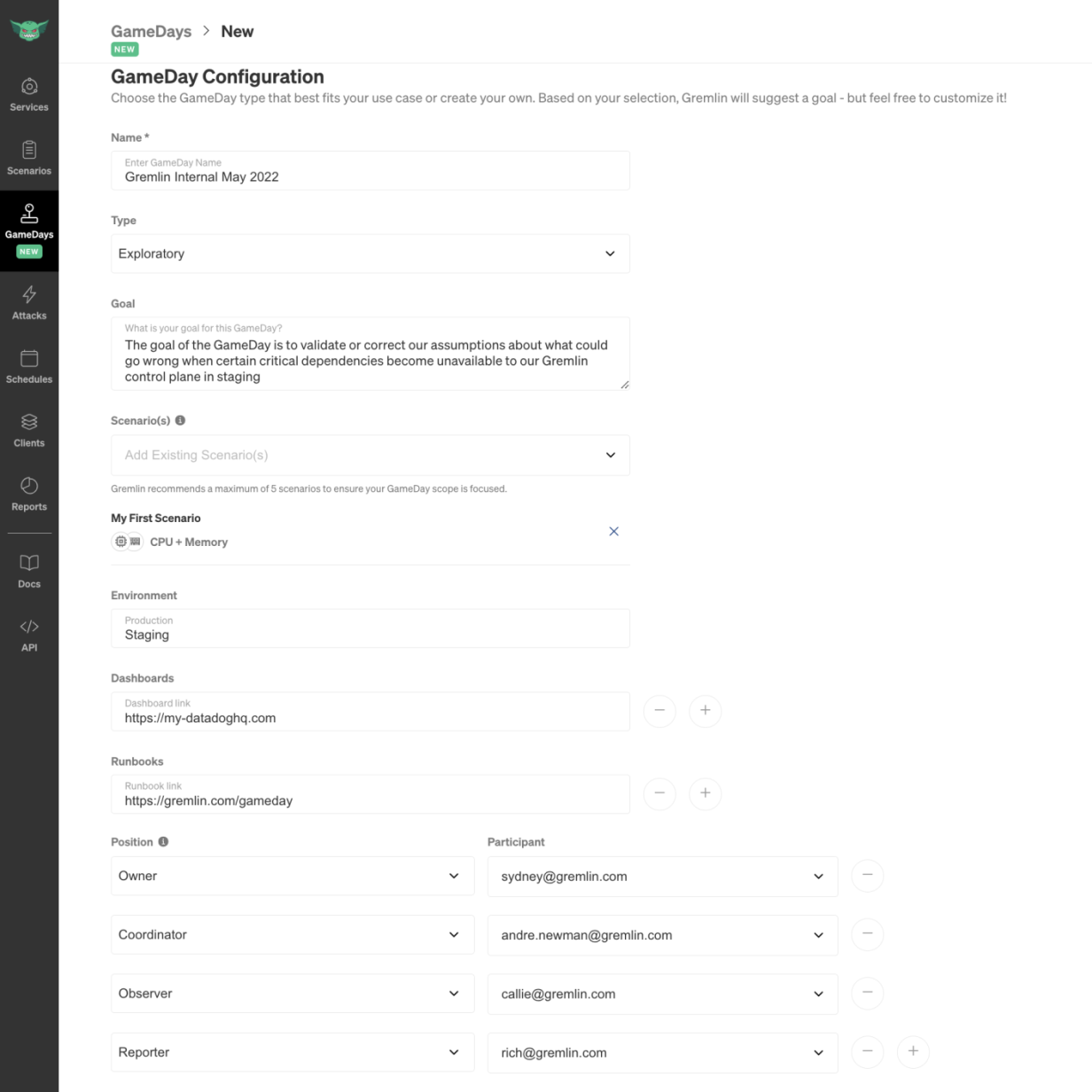Open Clients in the sidebar
This screenshot has height=1092, width=1092.
point(29,431)
